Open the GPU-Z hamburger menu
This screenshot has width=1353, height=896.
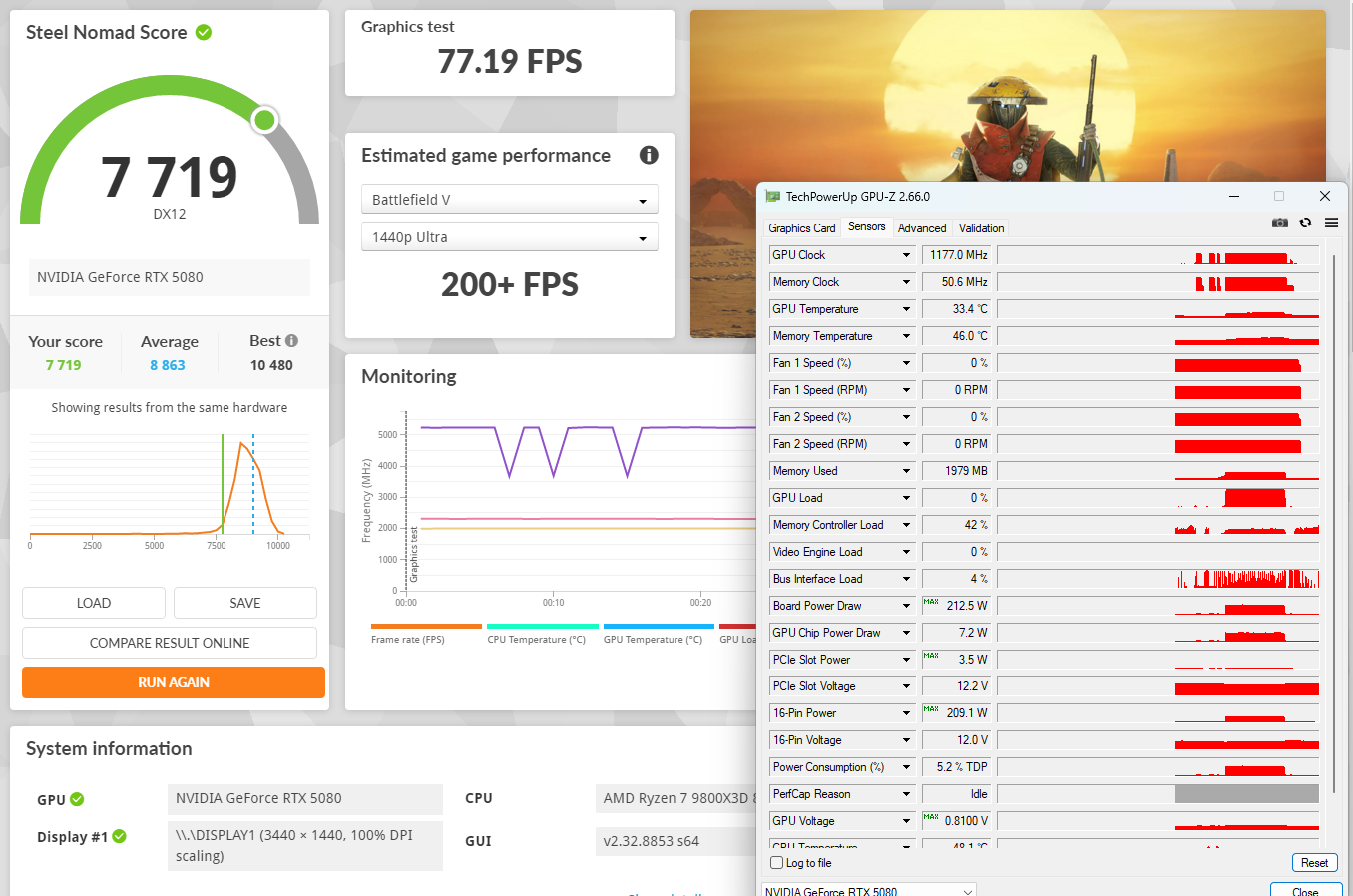pyautogui.click(x=1331, y=223)
